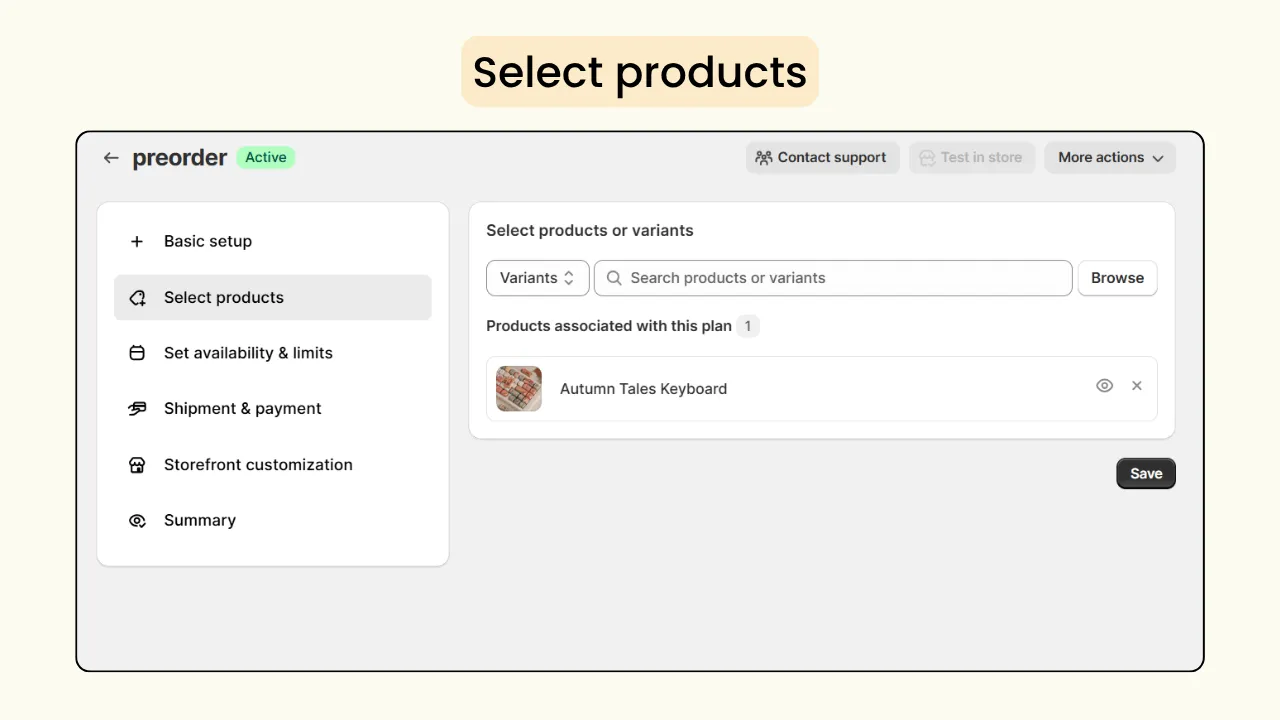Click the Browse button

[1117, 278]
